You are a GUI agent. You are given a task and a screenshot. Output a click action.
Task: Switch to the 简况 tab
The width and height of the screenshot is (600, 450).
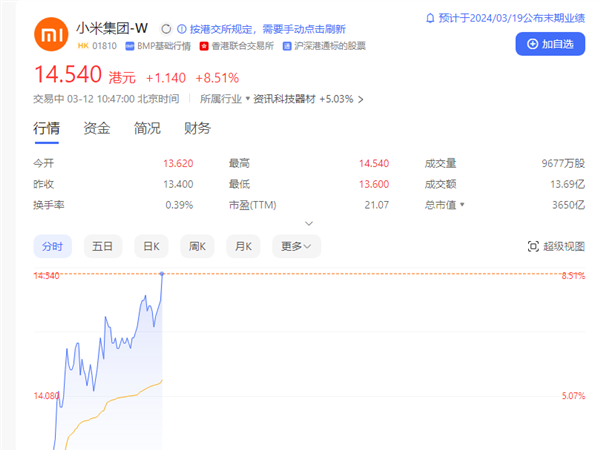[147, 128]
